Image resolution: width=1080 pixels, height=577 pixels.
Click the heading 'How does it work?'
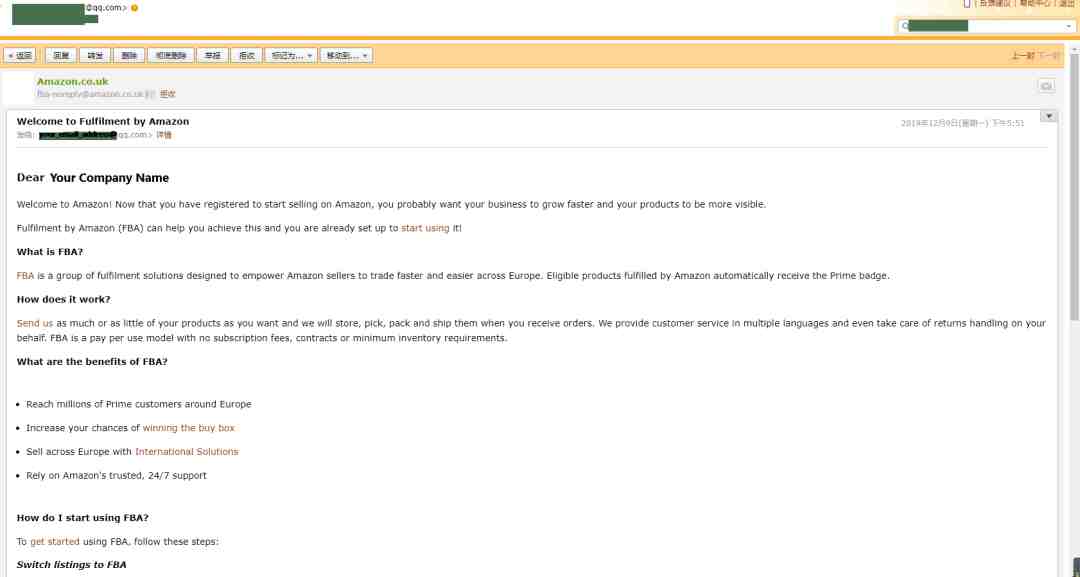coord(63,300)
